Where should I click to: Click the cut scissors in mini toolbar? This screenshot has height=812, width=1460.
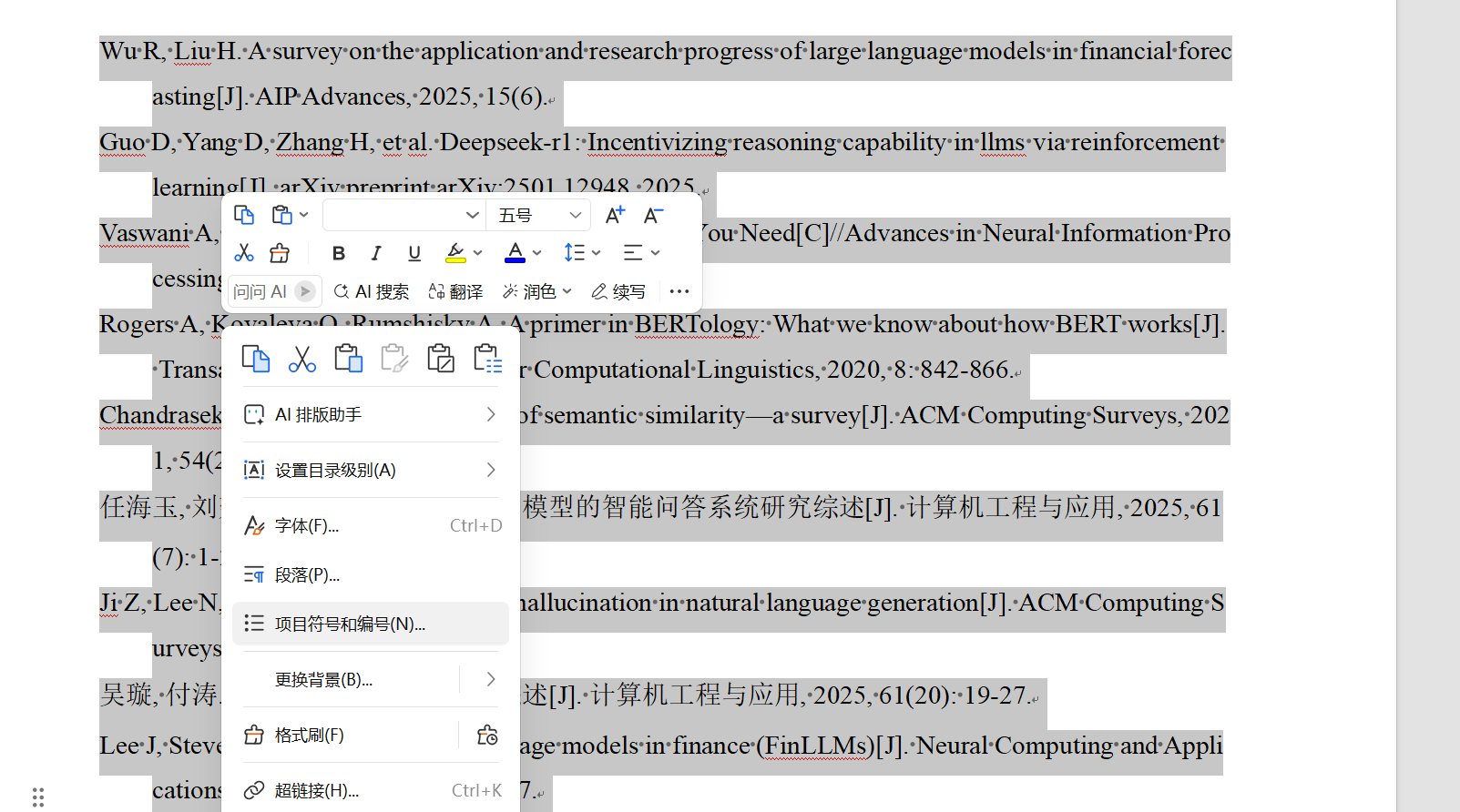(x=244, y=252)
